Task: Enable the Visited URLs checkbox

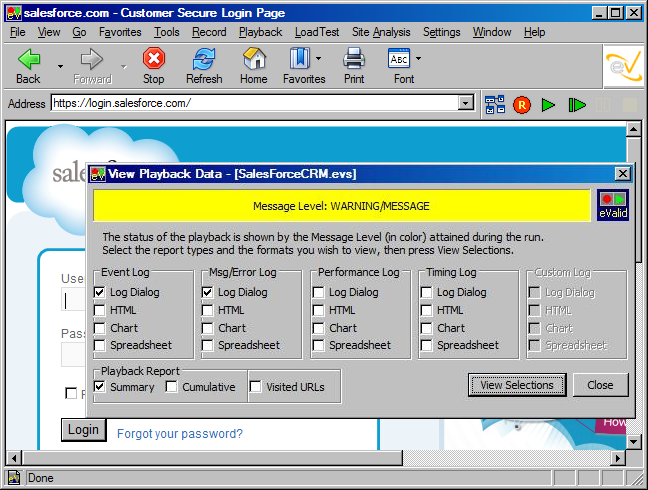Action: (255, 387)
